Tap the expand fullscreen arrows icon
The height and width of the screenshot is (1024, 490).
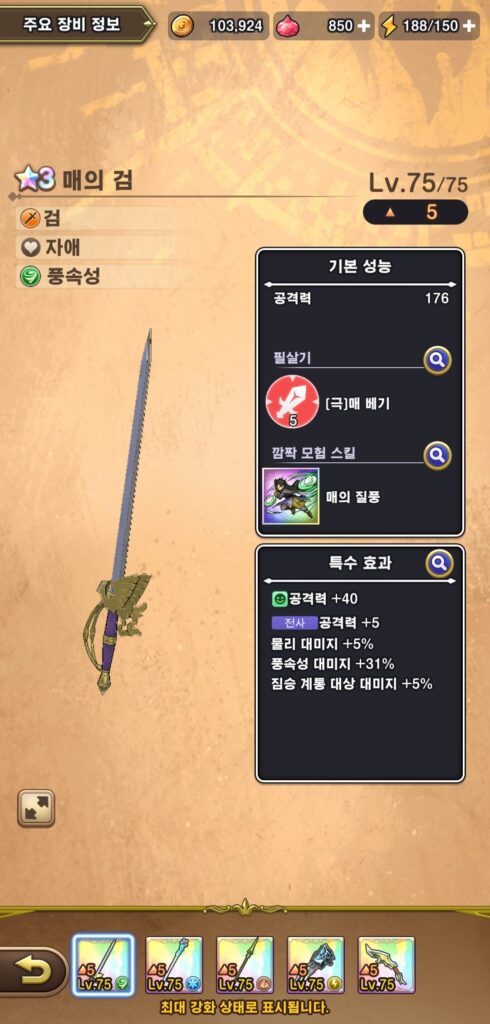(x=36, y=808)
